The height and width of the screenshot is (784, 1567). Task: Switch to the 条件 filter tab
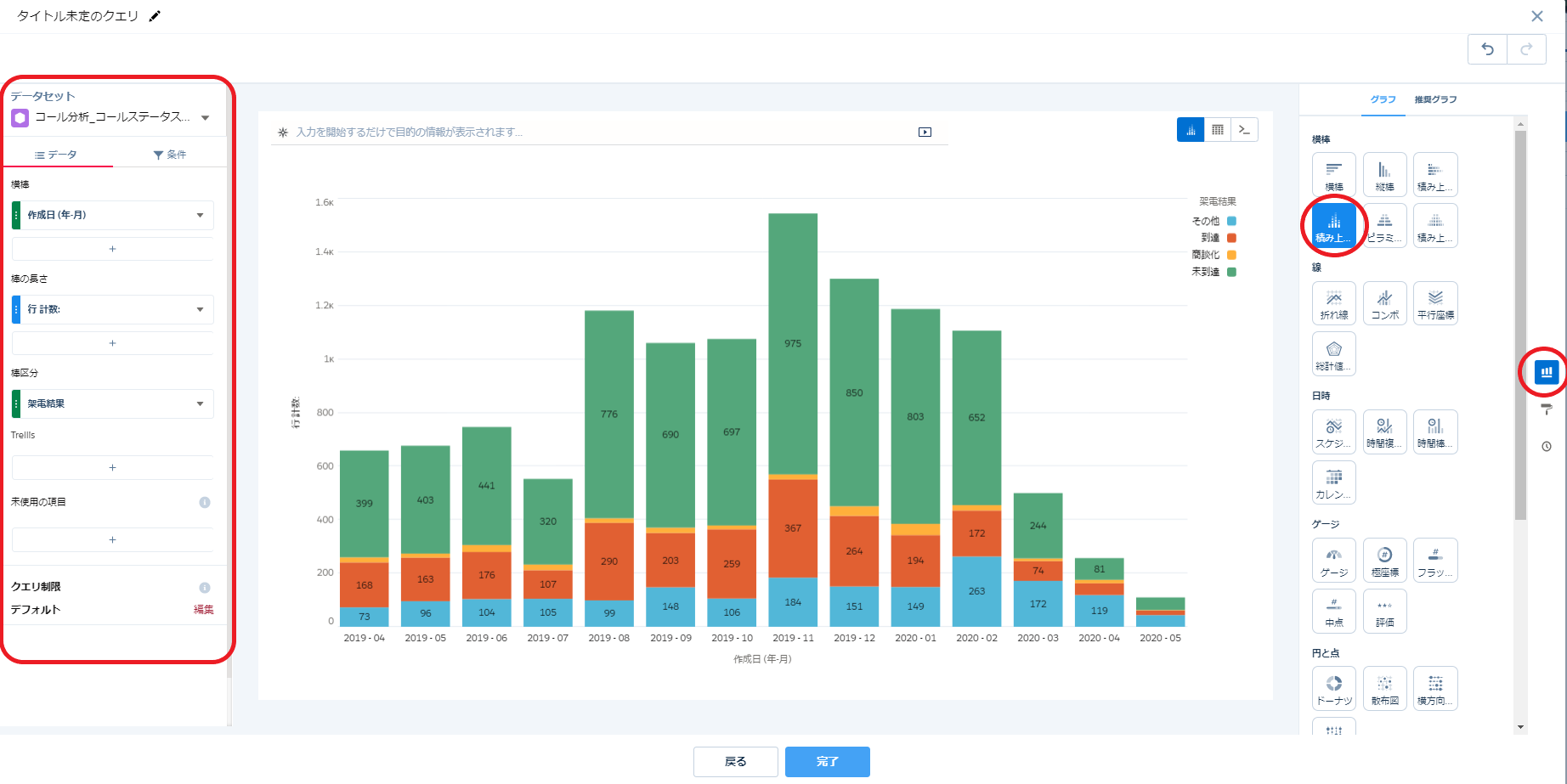(x=170, y=155)
